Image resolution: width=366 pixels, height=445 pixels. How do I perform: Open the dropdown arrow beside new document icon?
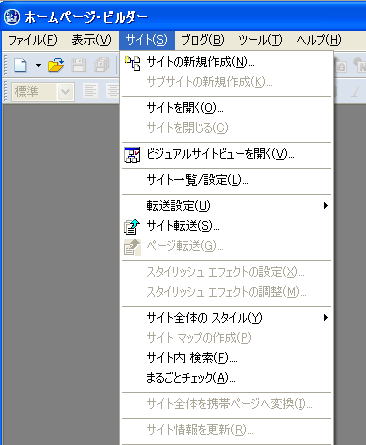click(x=38, y=65)
